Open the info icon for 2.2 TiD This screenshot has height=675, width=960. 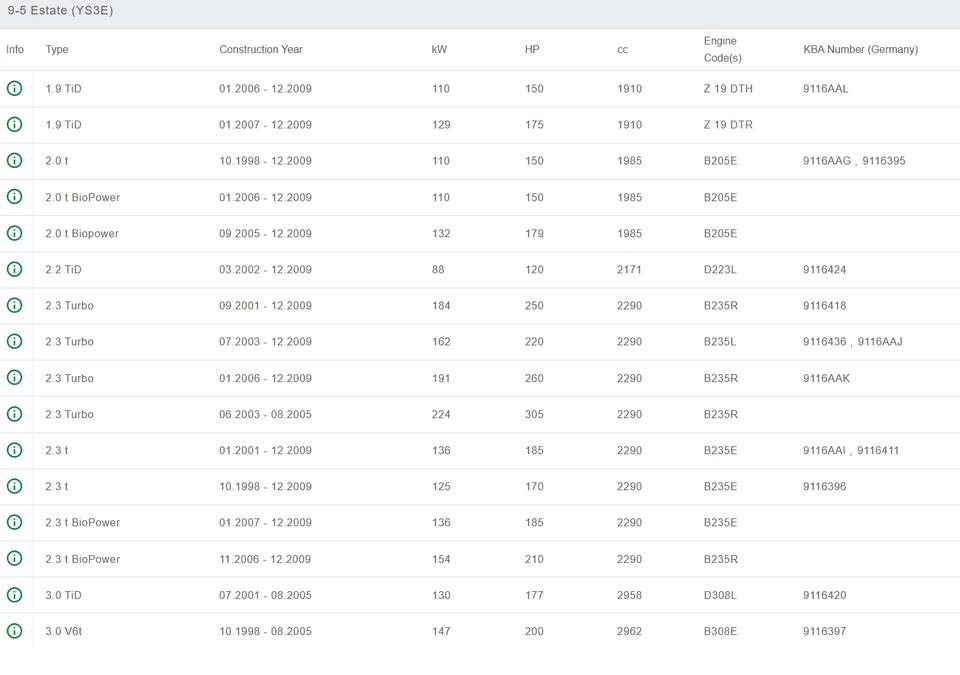(x=14, y=269)
